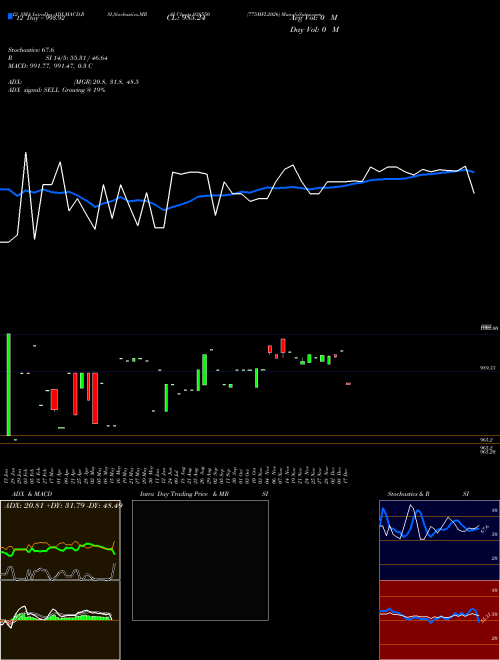Select the 'Day Vol: 0 M' text
Viewport: 500px width, 660px height.
click(314, 29)
